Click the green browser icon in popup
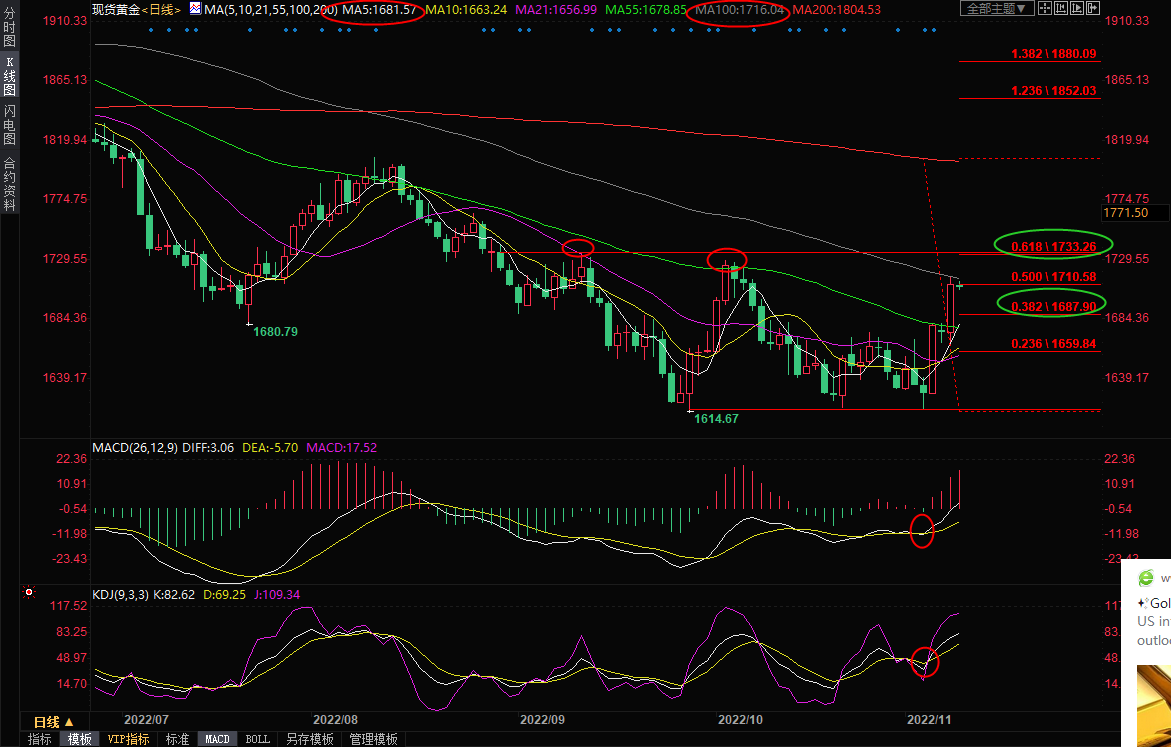Screen dimensions: 1171x747 (1145, 577)
